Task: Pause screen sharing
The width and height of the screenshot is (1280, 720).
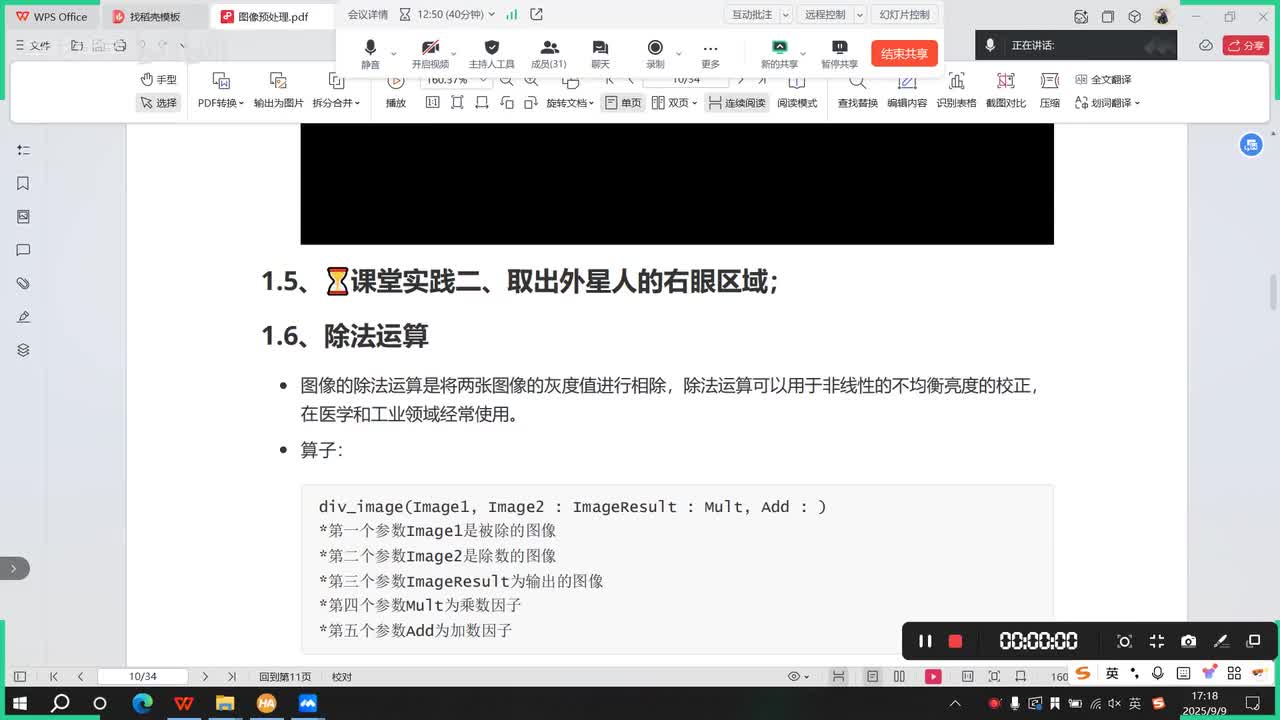Action: tap(840, 54)
